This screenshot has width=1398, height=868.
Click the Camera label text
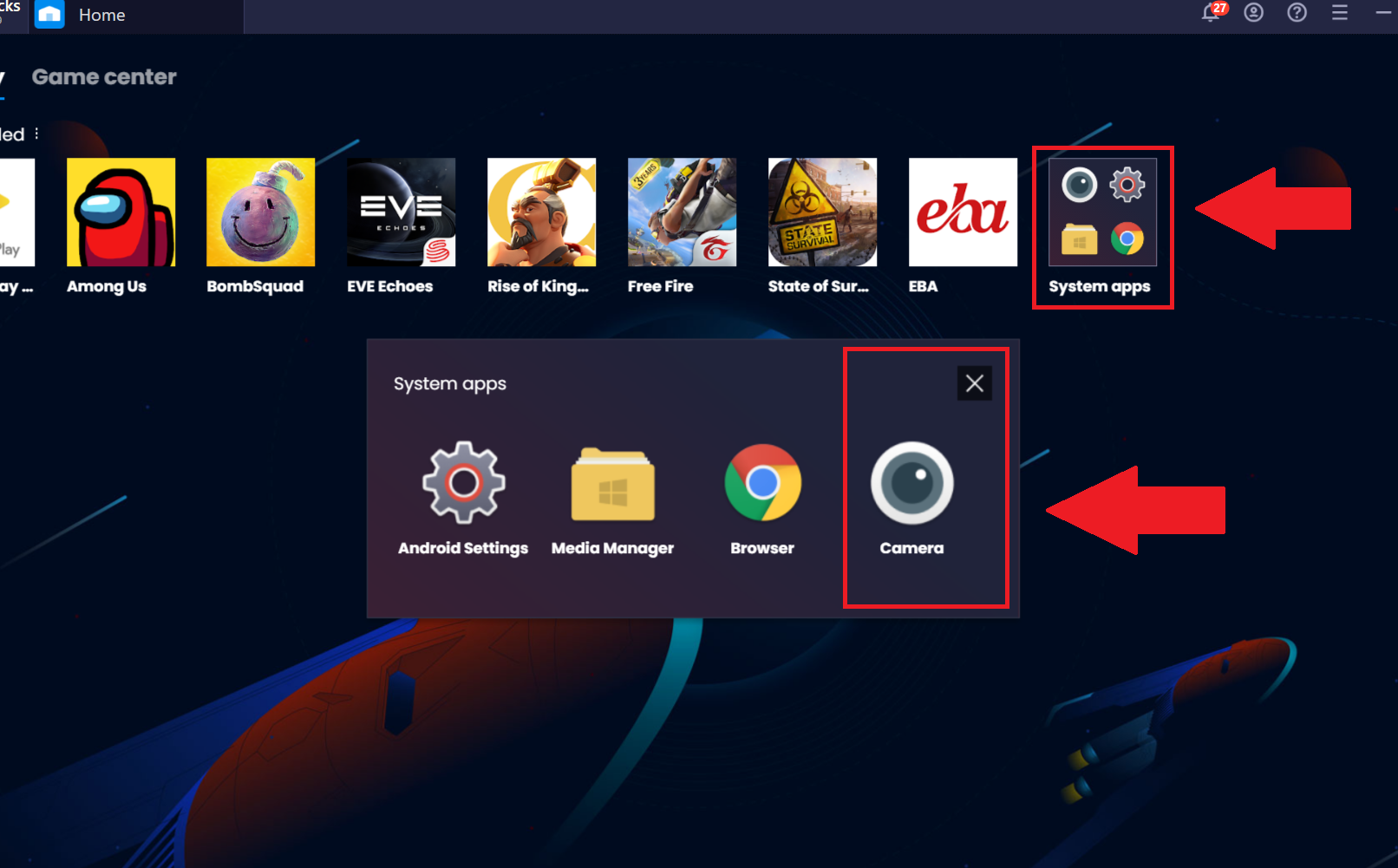911,548
